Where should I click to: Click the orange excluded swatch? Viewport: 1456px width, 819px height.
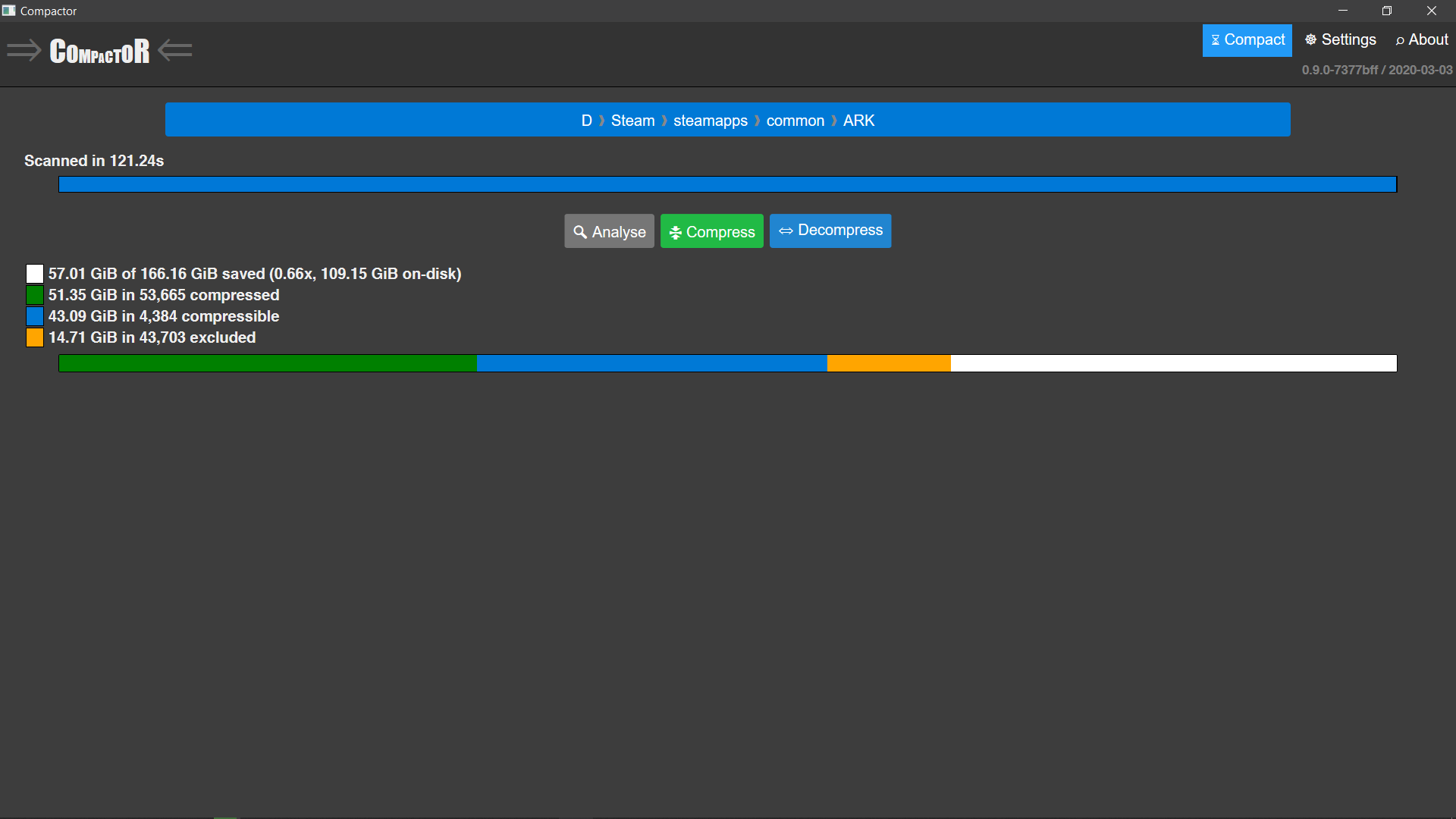pos(35,337)
